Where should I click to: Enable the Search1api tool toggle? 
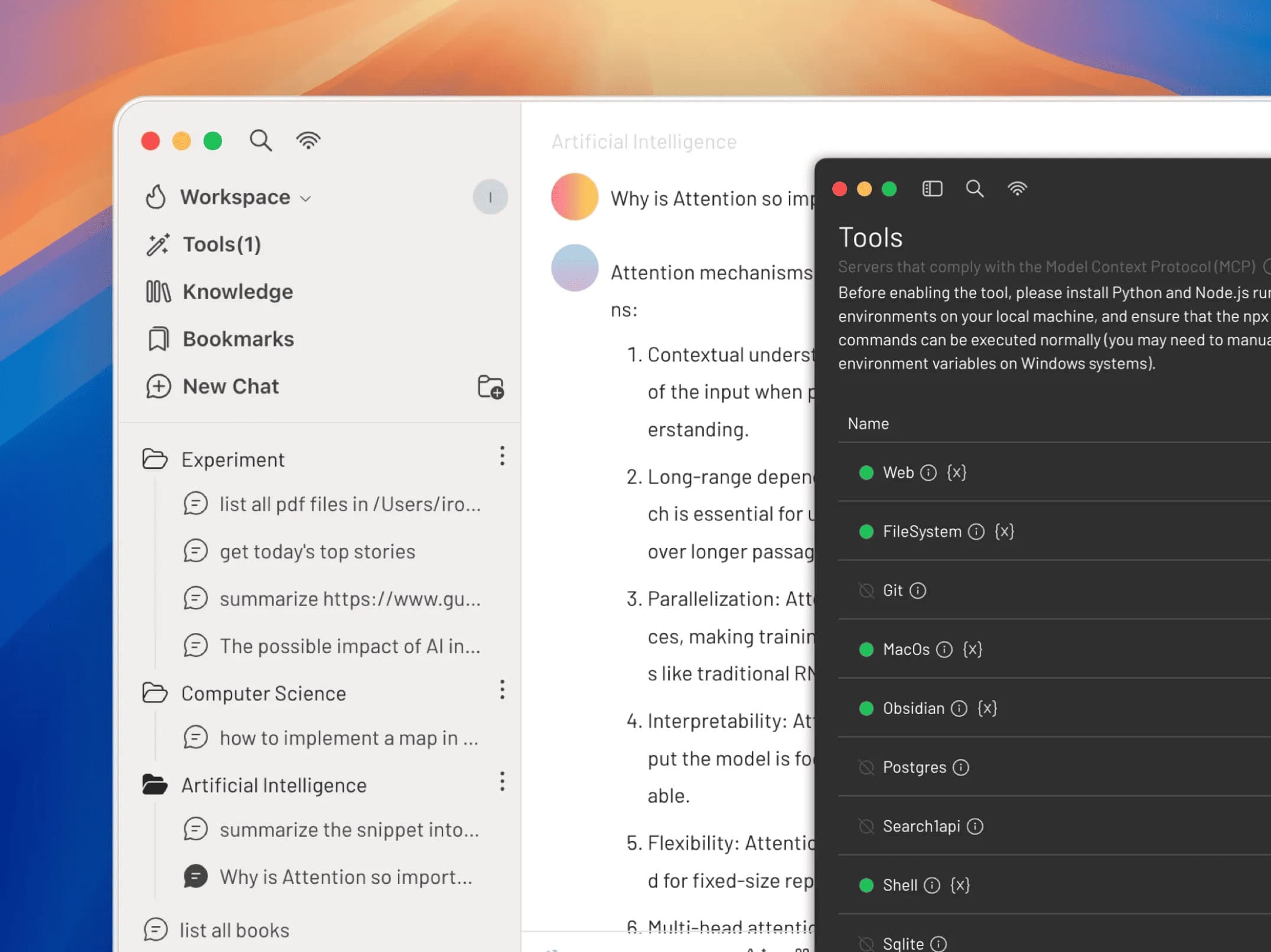[x=866, y=826]
